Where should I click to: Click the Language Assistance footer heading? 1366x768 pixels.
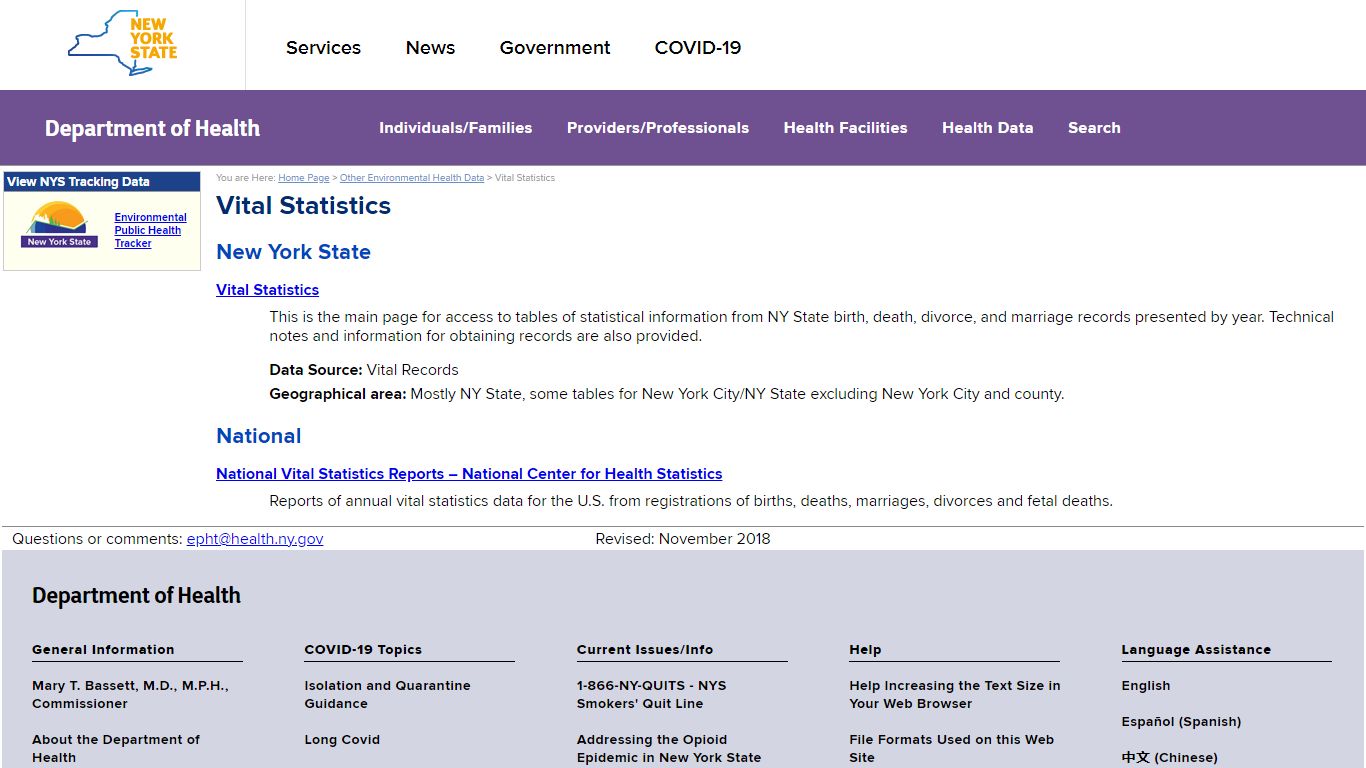[1196, 650]
